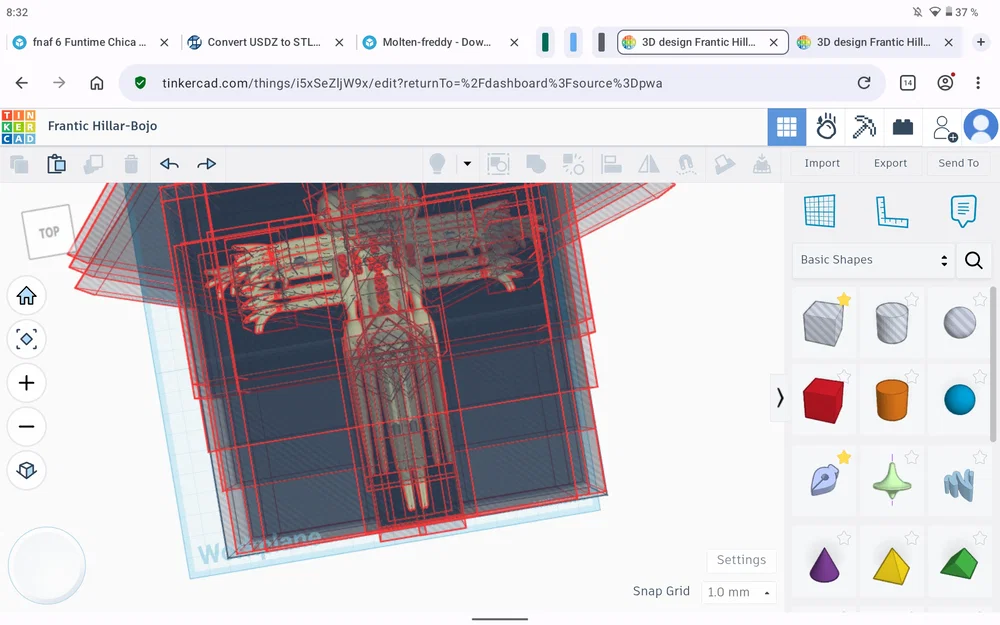Select the striped hole Sphere shape
The height and width of the screenshot is (625, 1000).
click(x=959, y=323)
